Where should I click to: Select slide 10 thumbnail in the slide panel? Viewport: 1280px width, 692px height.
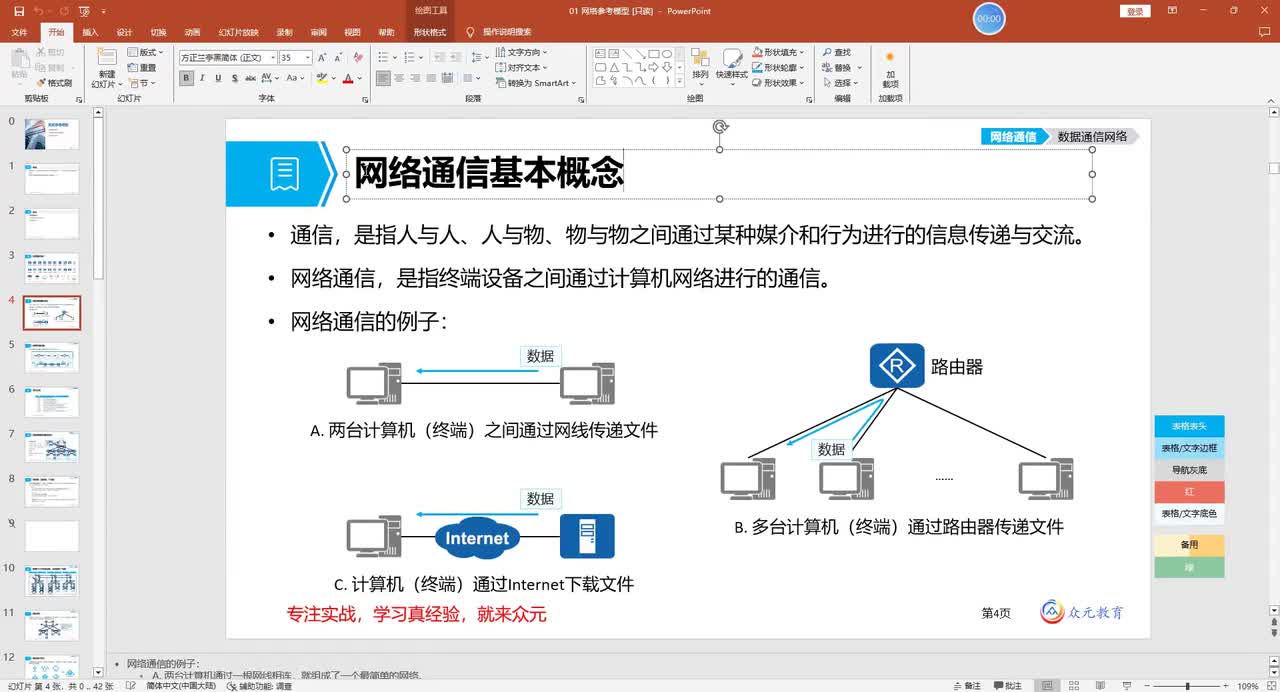pyautogui.click(x=52, y=580)
